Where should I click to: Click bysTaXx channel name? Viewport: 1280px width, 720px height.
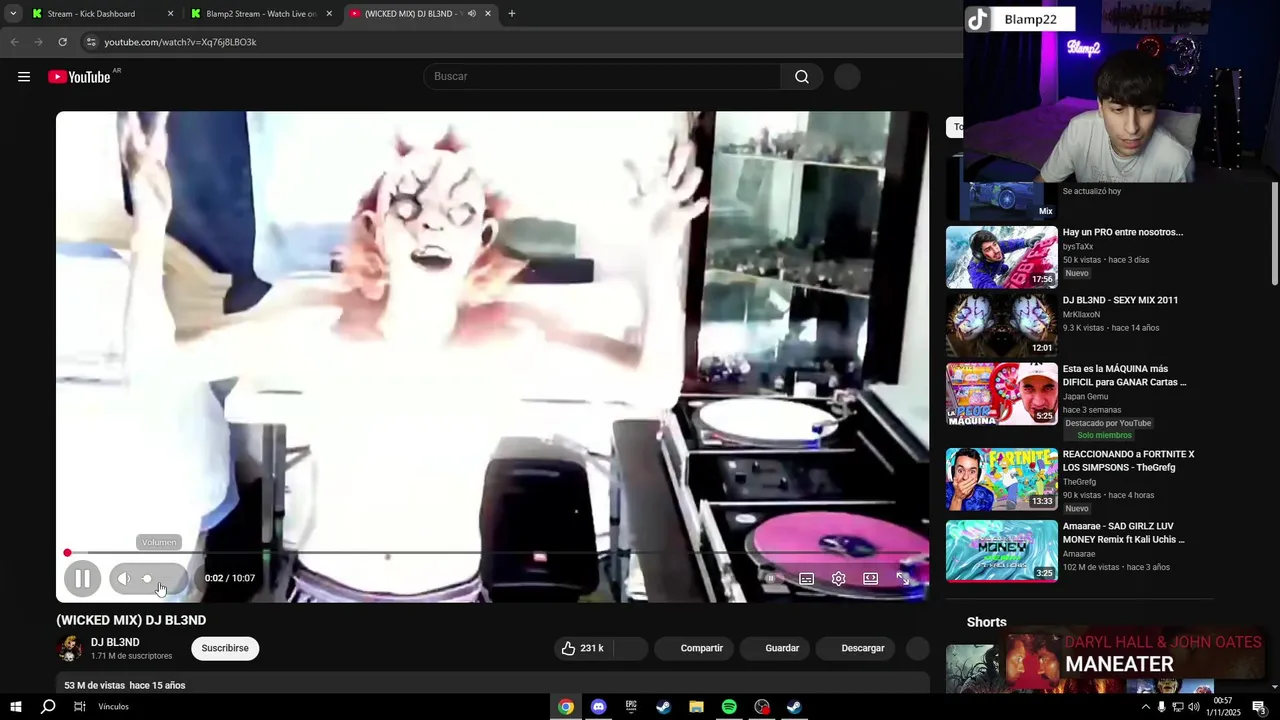click(1078, 246)
